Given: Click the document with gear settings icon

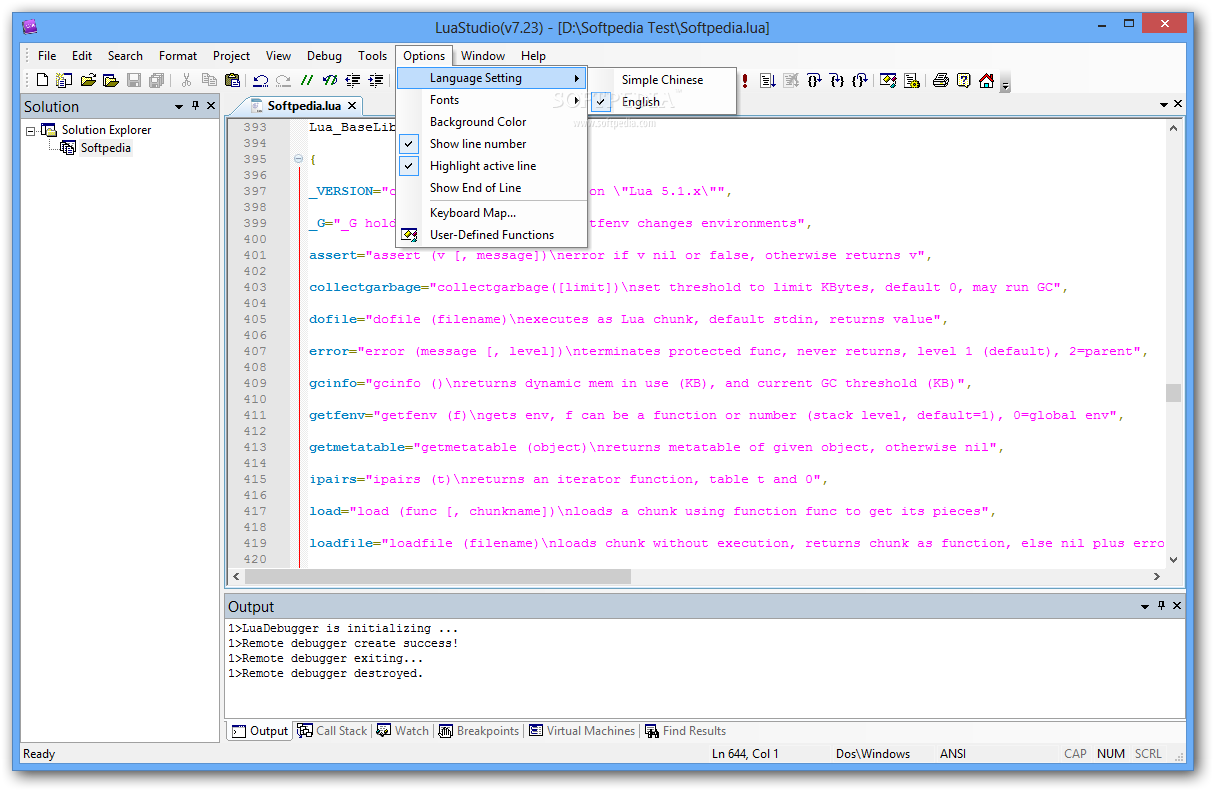Looking at the screenshot, I should [911, 80].
